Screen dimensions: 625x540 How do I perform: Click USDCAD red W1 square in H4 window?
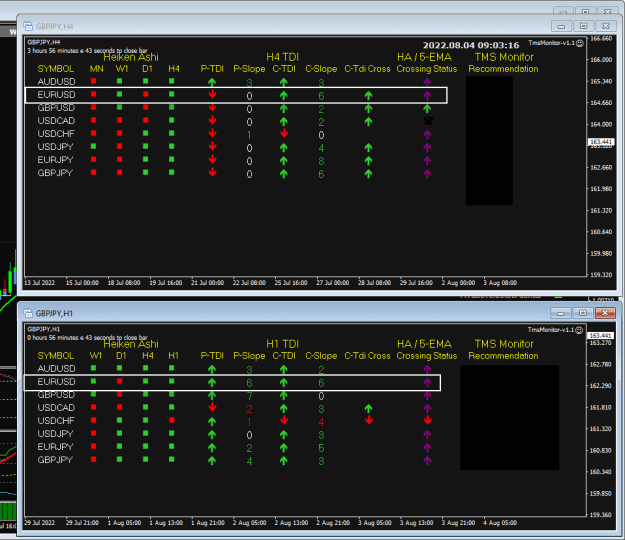pos(120,120)
